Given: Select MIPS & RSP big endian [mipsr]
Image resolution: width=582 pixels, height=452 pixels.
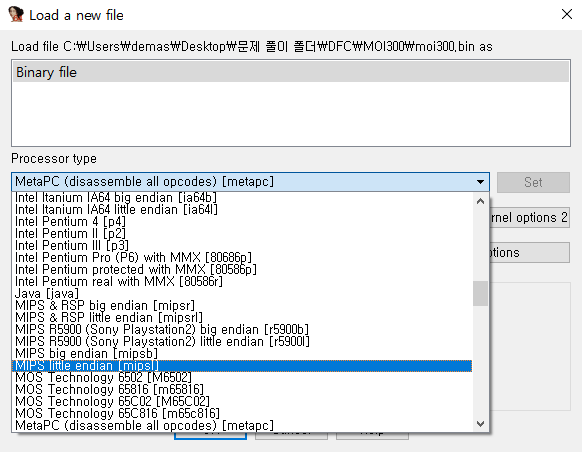Looking at the screenshot, I should (243, 305).
